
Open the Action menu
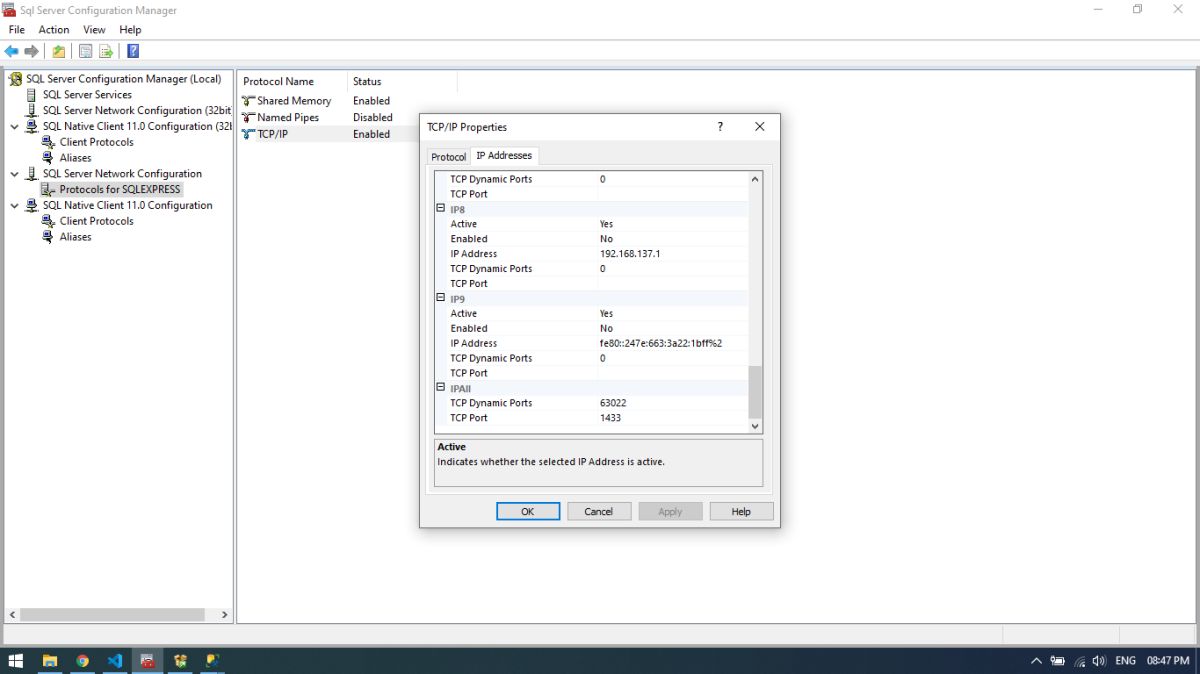54,30
